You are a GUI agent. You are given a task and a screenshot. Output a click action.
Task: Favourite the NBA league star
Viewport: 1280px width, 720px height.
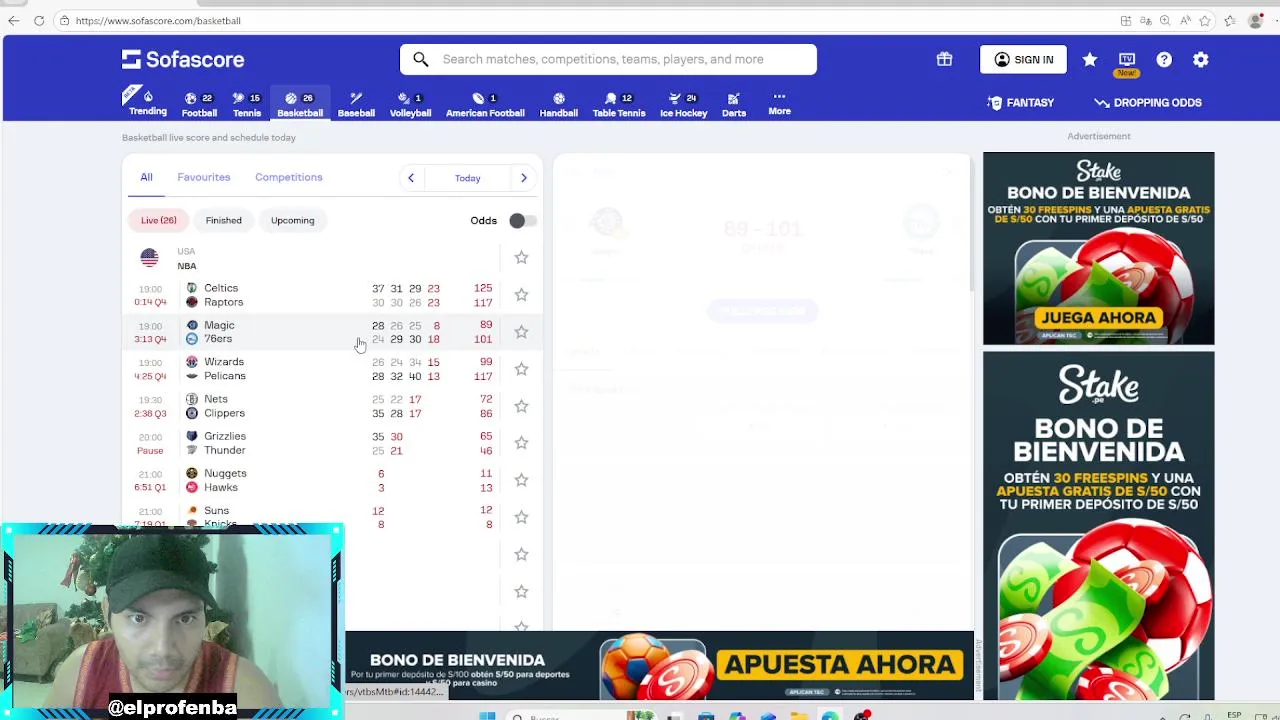click(521, 258)
